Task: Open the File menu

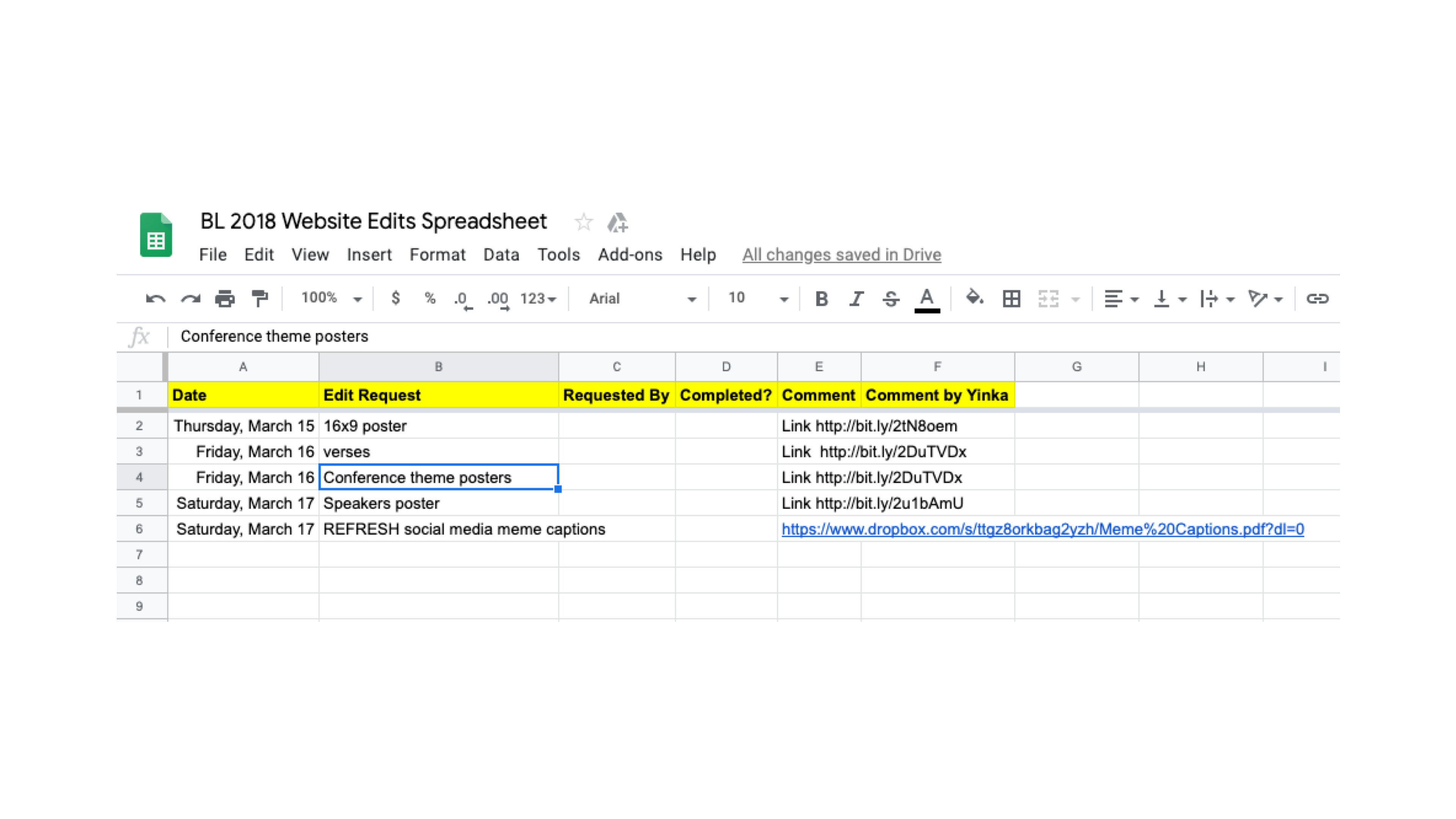Action: 212,255
